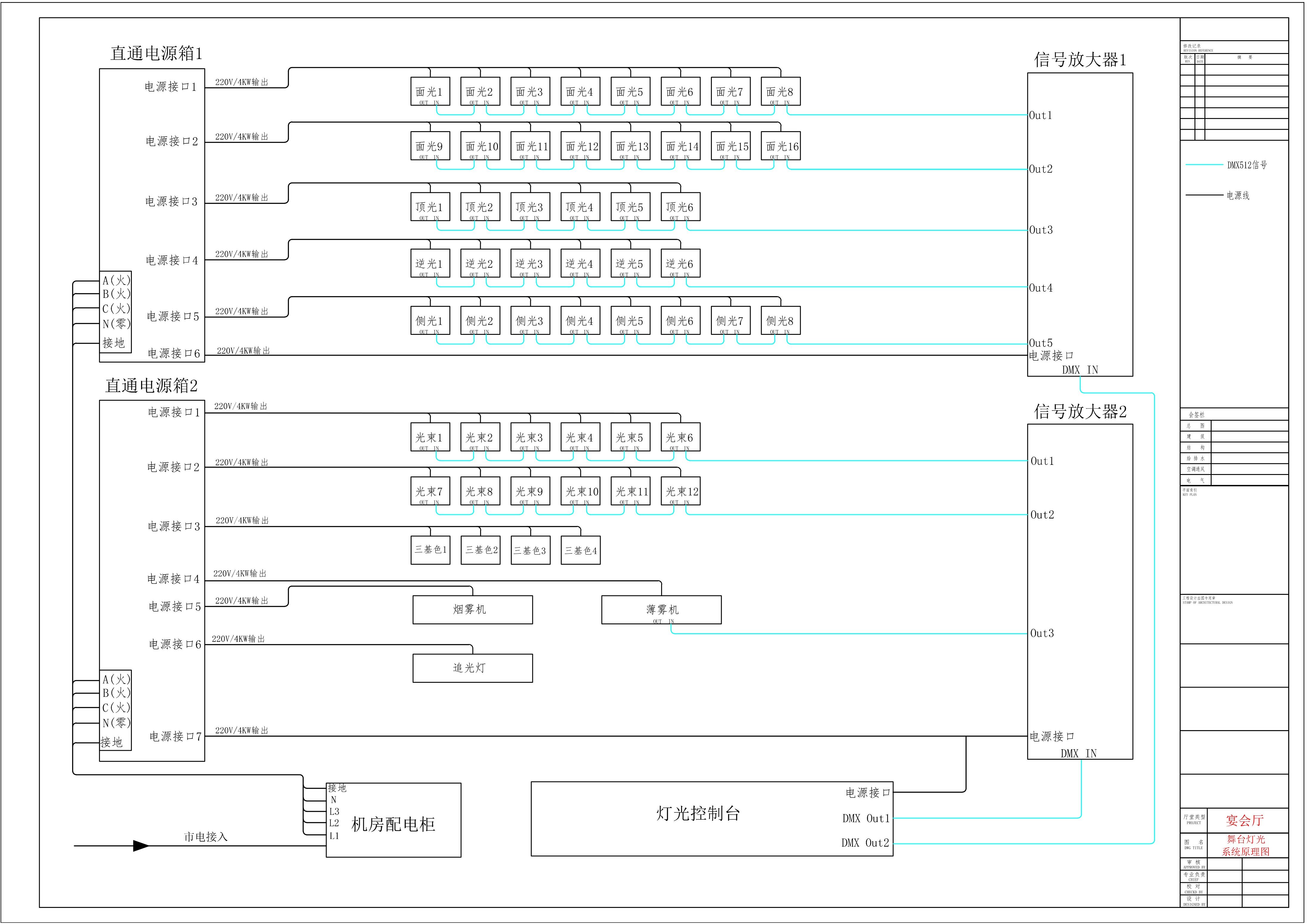Click the 灯光控制台 label
This screenshot has height=924, width=1307.
[698, 813]
